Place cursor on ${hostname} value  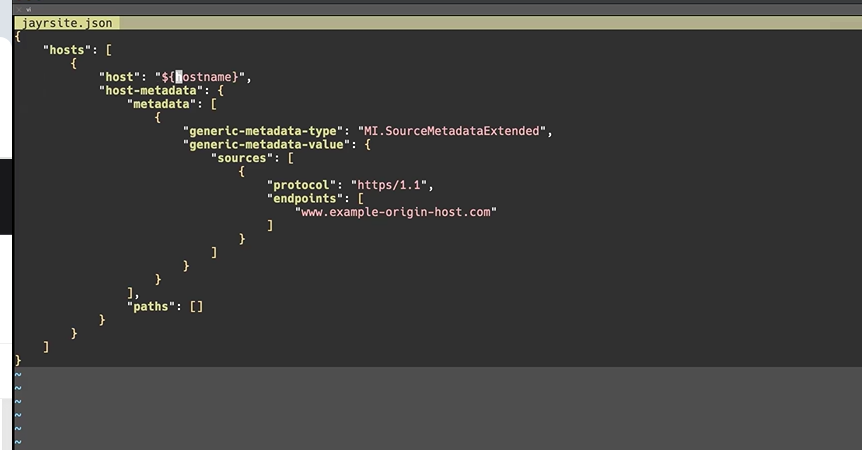click(200, 77)
